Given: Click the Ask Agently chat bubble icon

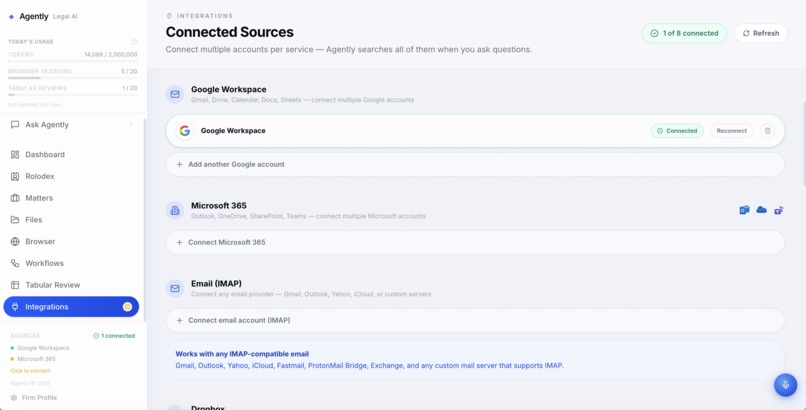Looking at the screenshot, I should tap(15, 125).
